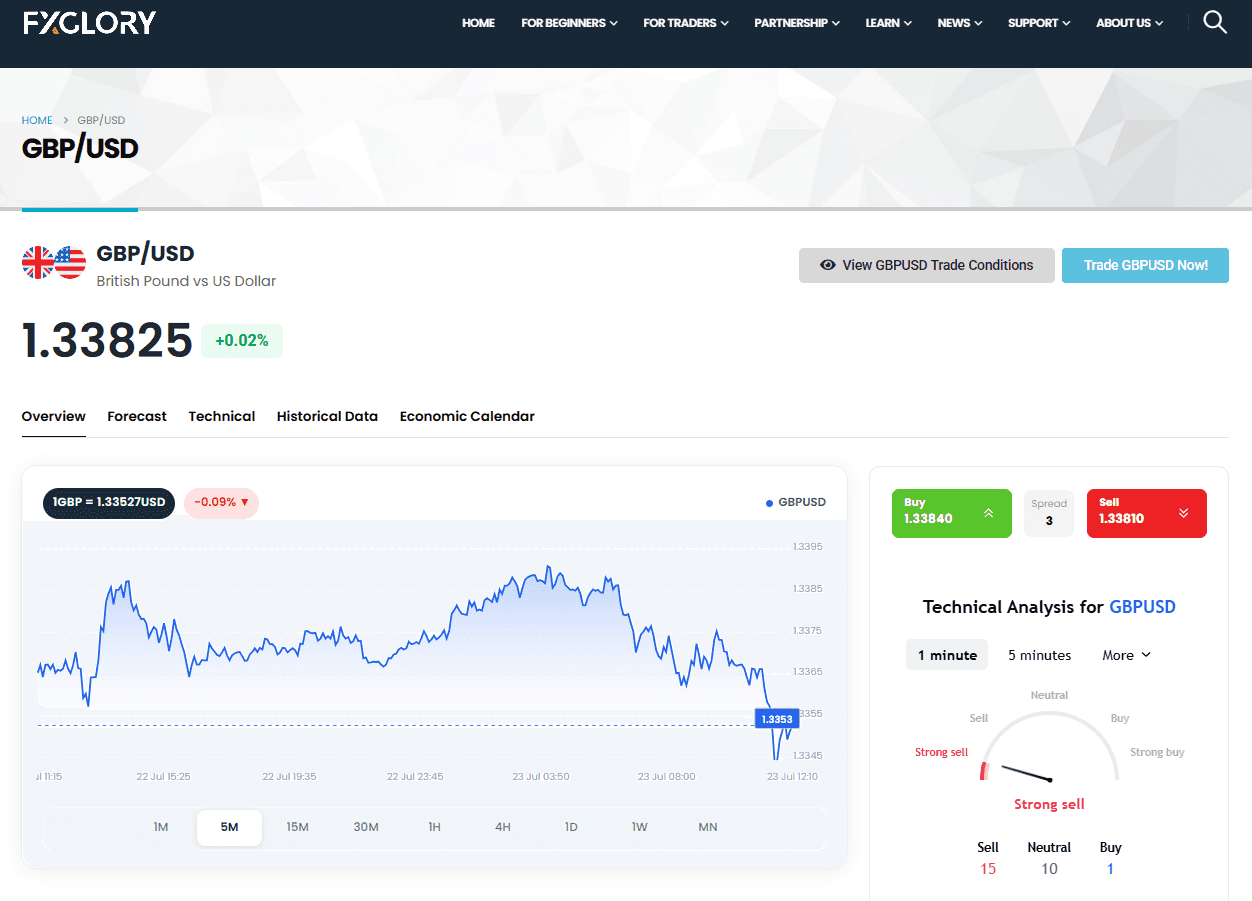The image size is (1252, 901).
Task: Select the Overview tab
Action: (54, 416)
